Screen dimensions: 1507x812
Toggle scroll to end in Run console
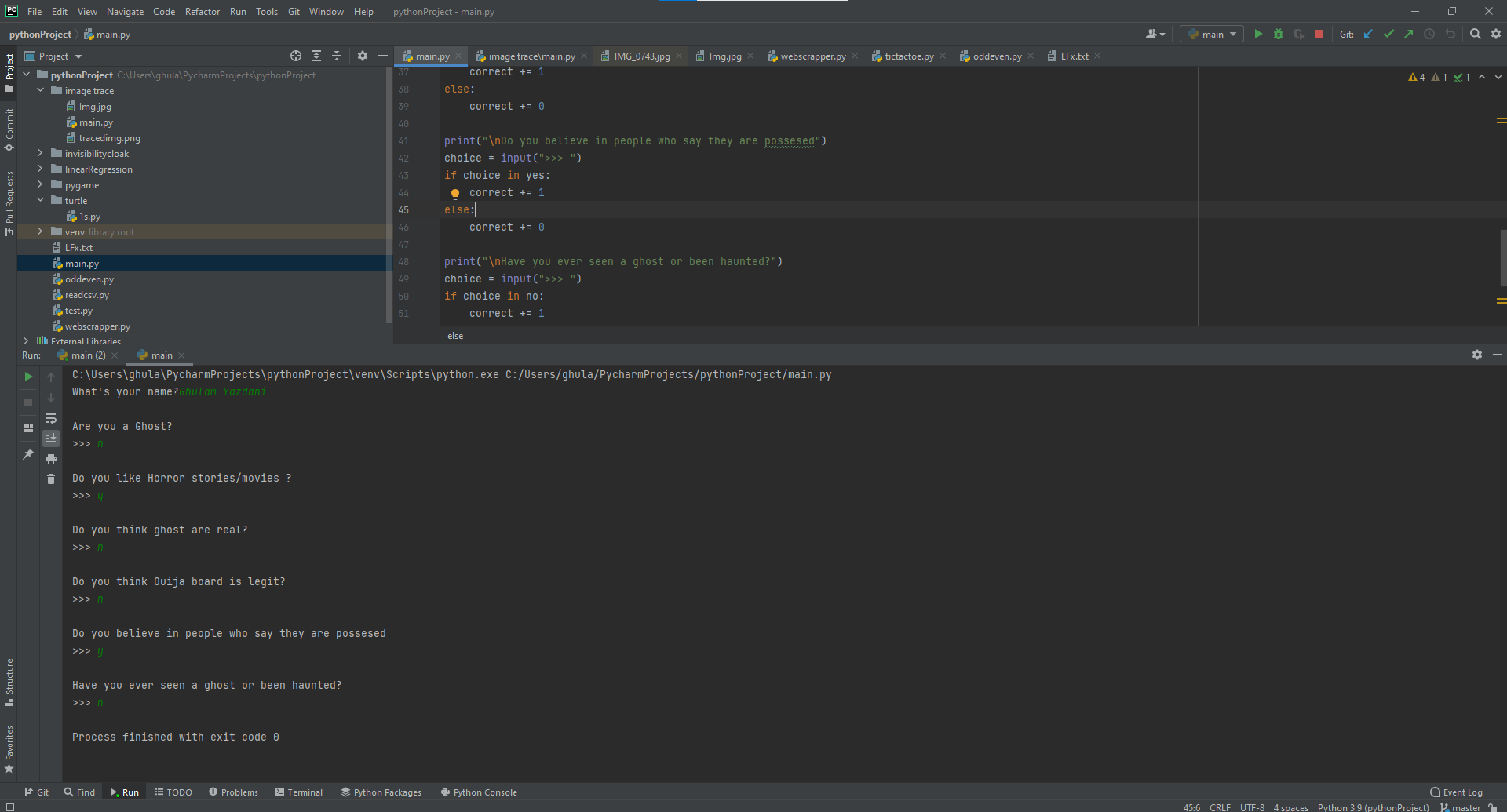pyautogui.click(x=51, y=439)
